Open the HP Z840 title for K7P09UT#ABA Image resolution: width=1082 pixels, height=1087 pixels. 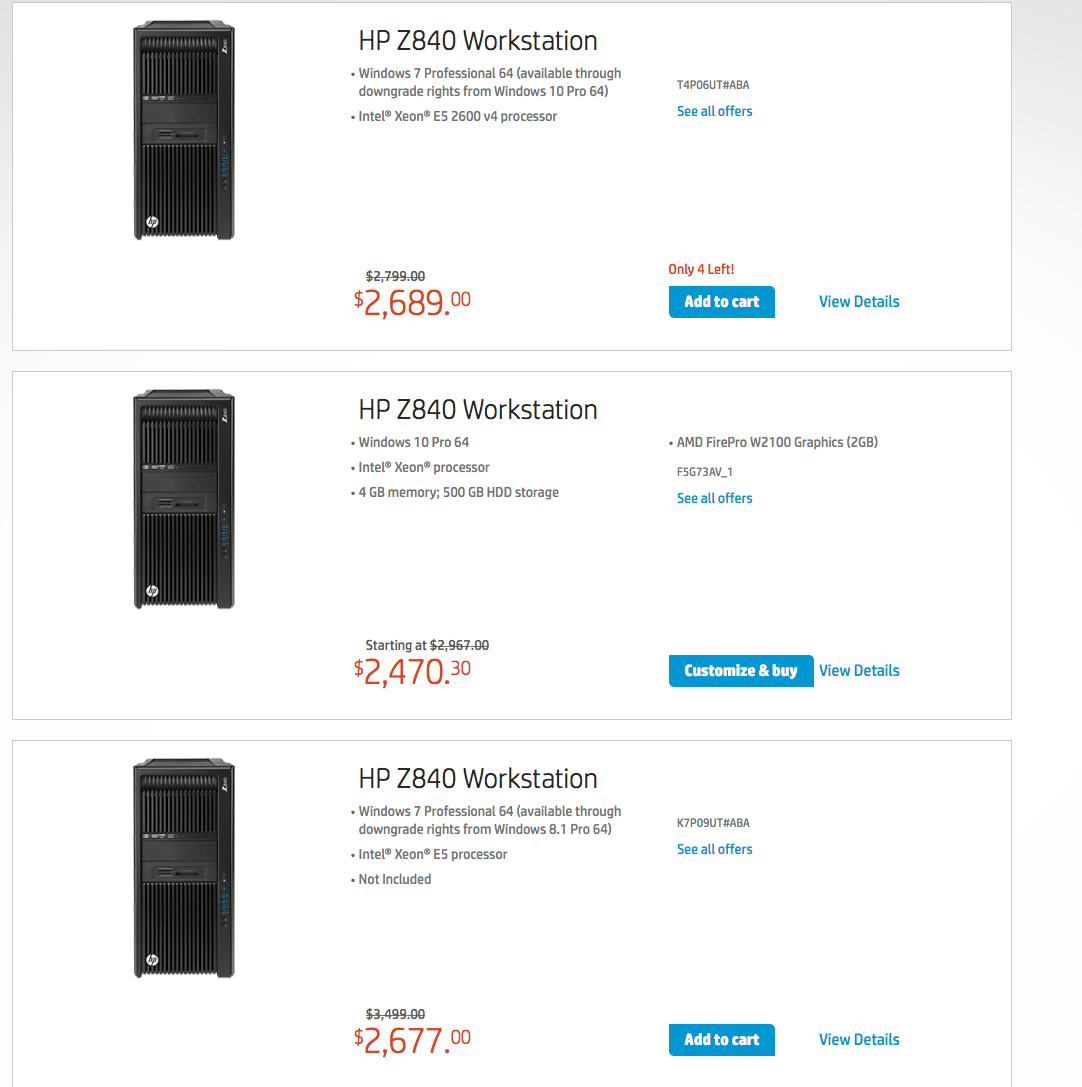coord(478,779)
